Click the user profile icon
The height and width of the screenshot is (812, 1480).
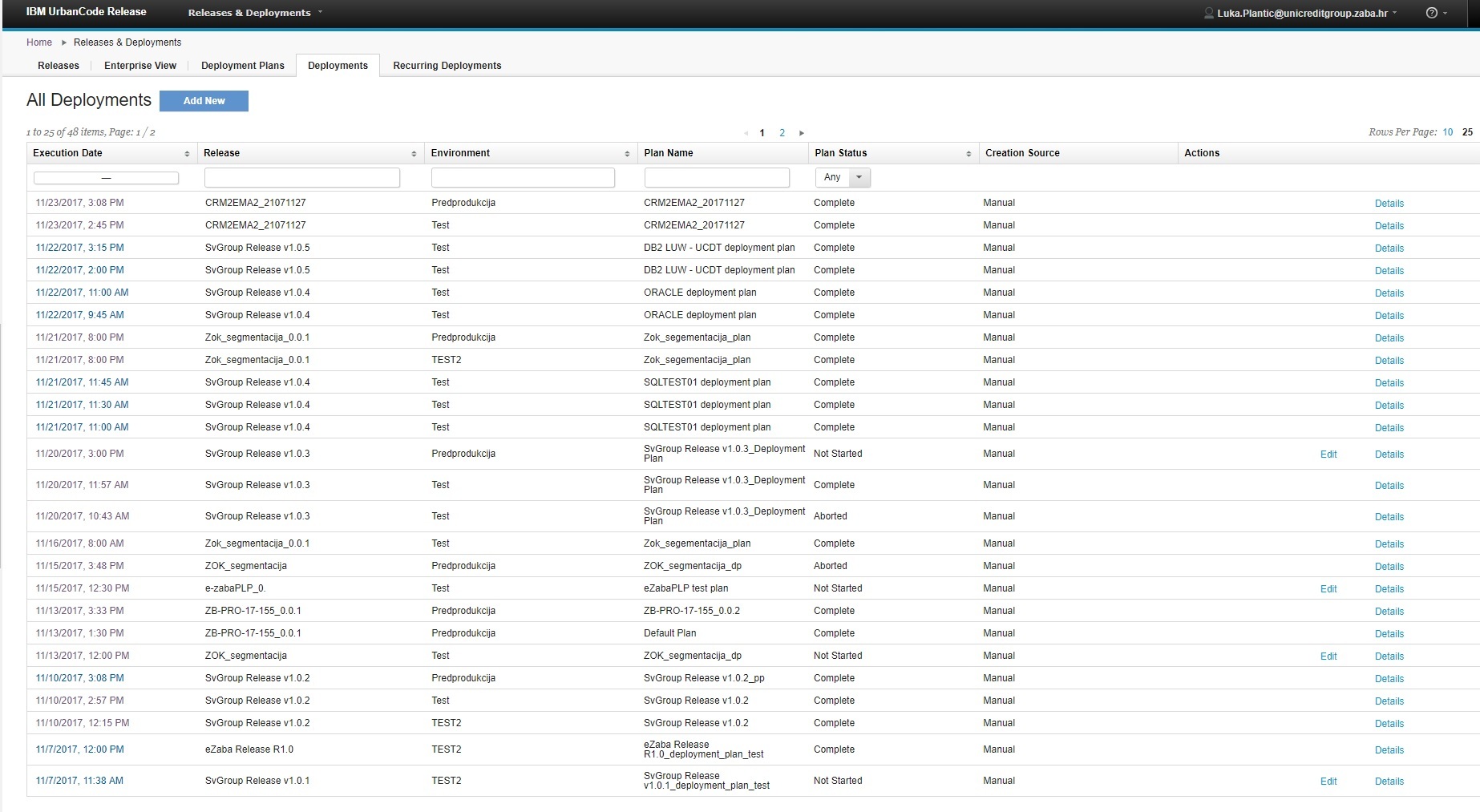coord(1209,13)
